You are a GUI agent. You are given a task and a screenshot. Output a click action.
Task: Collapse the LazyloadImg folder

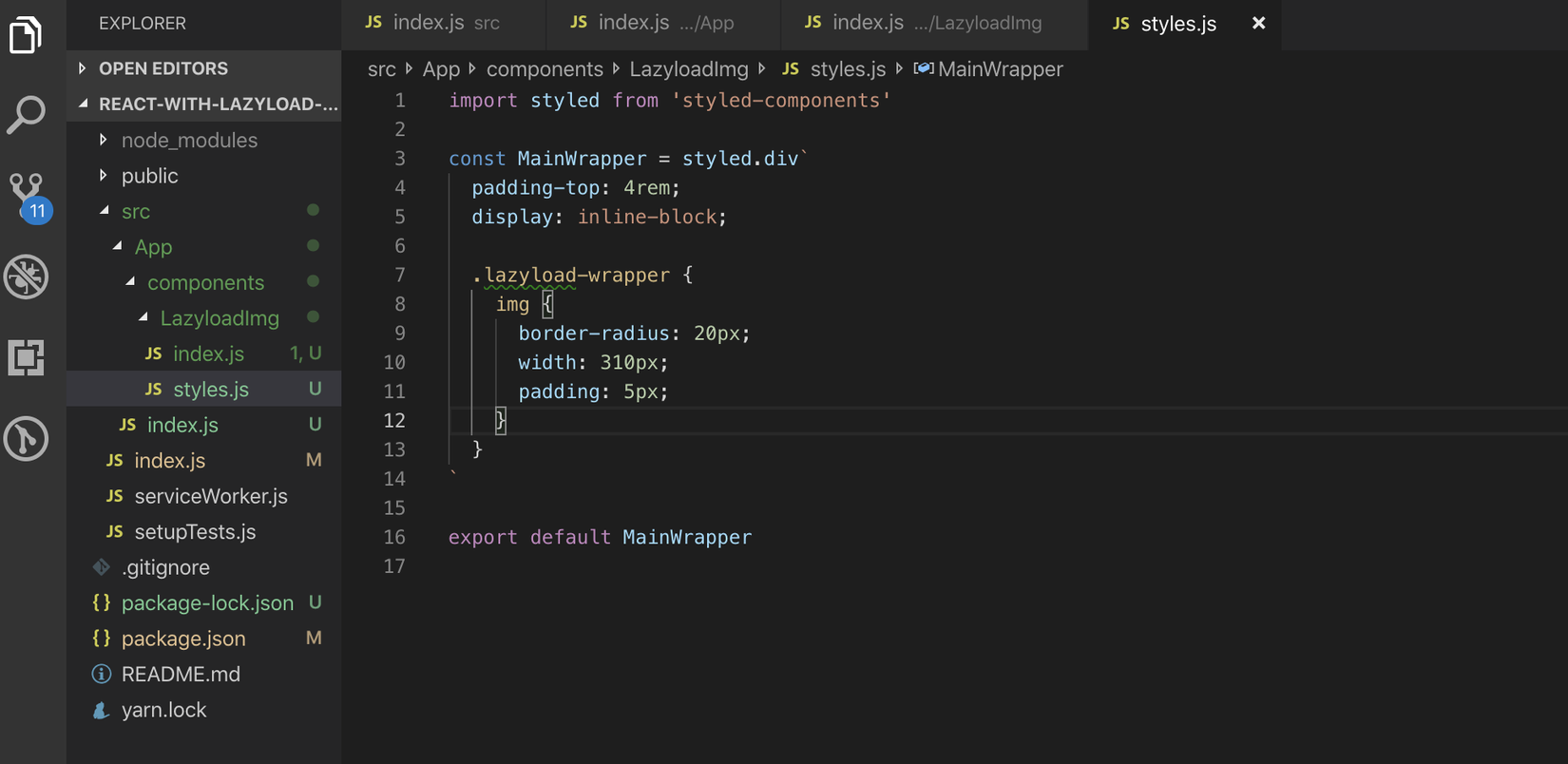(220, 318)
